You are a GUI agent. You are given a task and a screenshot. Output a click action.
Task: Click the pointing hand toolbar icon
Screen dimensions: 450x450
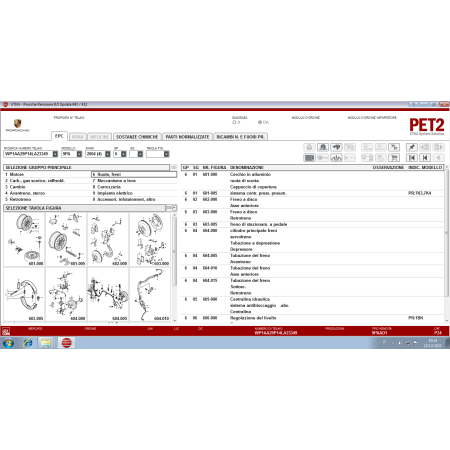pyautogui.click(x=336, y=147)
